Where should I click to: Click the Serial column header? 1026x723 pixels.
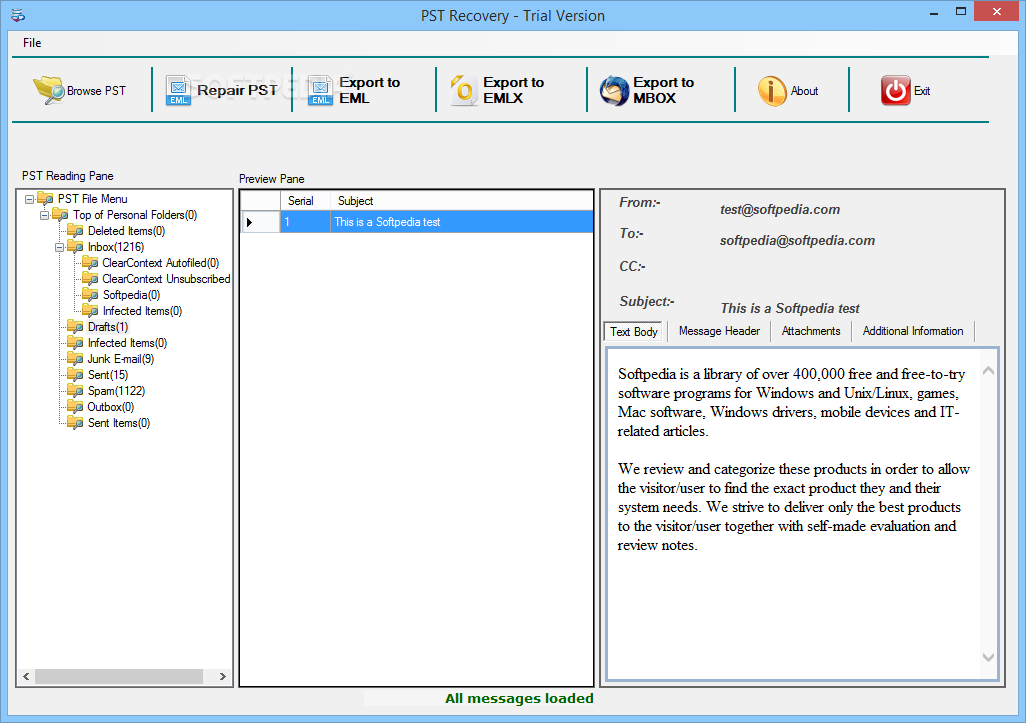[x=306, y=201]
